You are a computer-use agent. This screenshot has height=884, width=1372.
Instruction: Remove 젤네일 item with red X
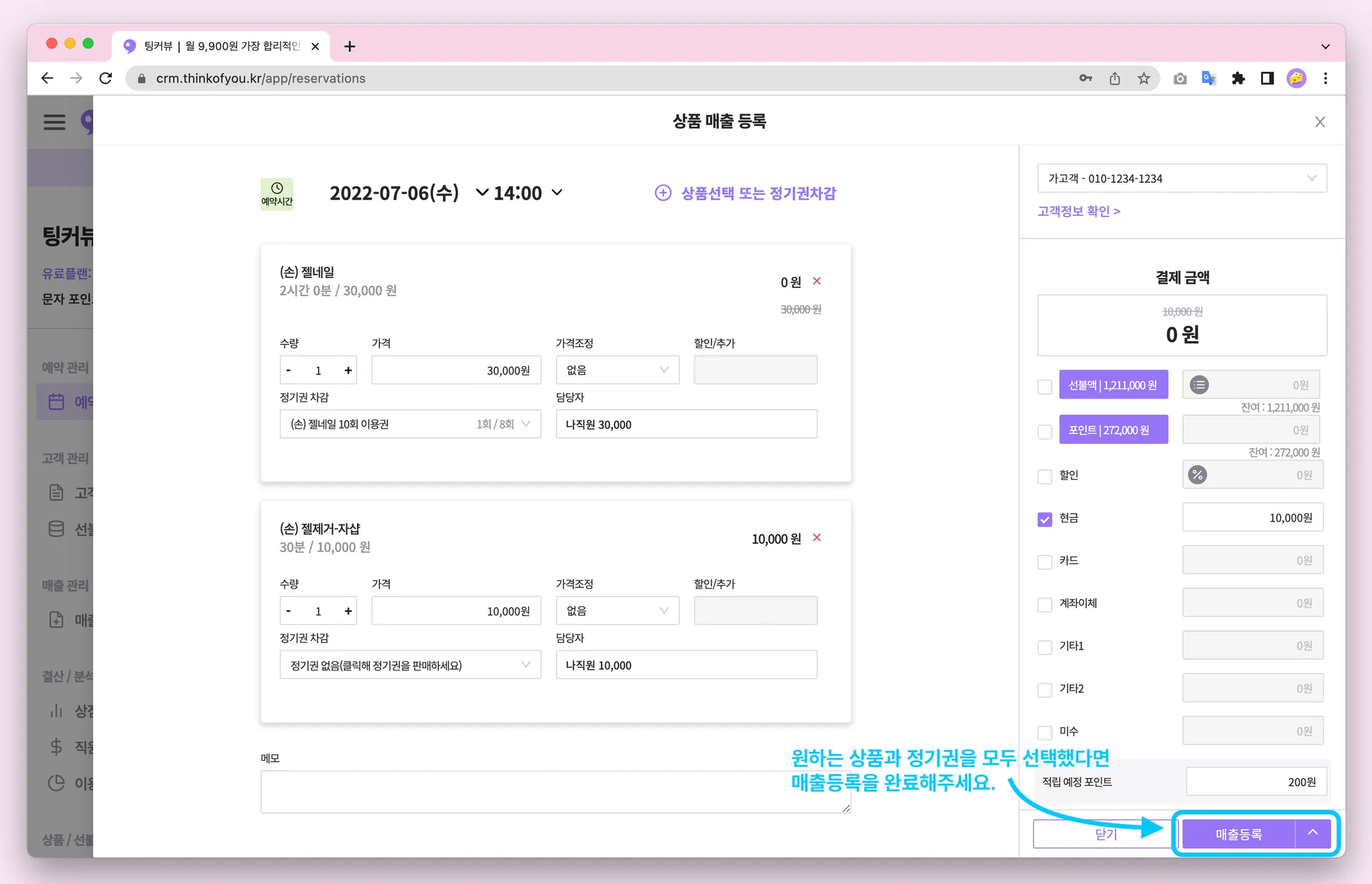click(817, 281)
